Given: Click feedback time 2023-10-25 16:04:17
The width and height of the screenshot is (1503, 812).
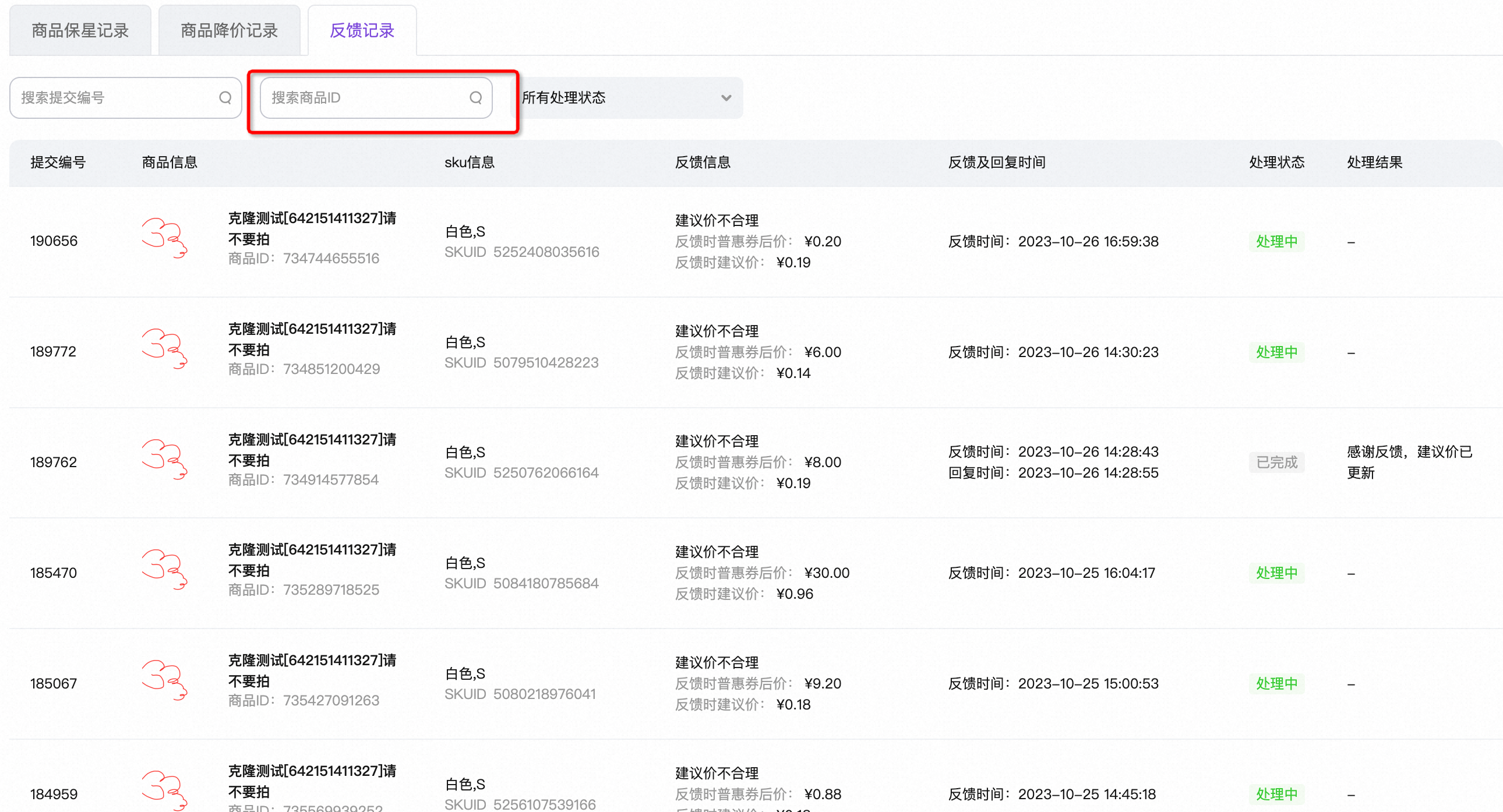Looking at the screenshot, I should 1086,573.
